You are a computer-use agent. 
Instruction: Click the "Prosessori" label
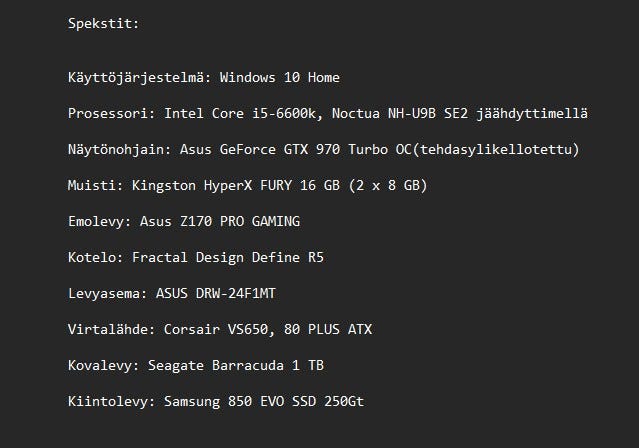pos(108,113)
